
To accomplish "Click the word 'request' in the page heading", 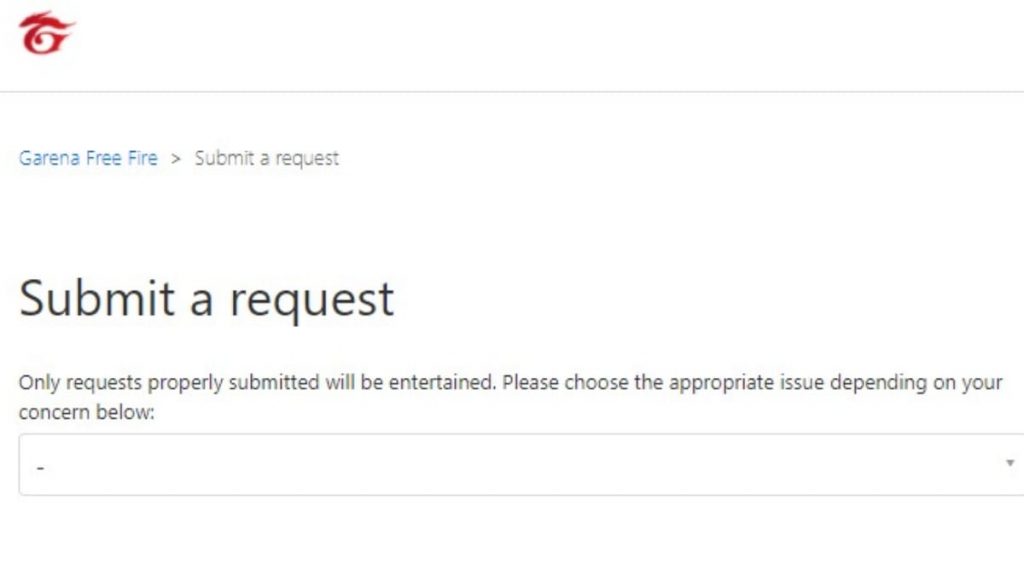I will (312, 302).
